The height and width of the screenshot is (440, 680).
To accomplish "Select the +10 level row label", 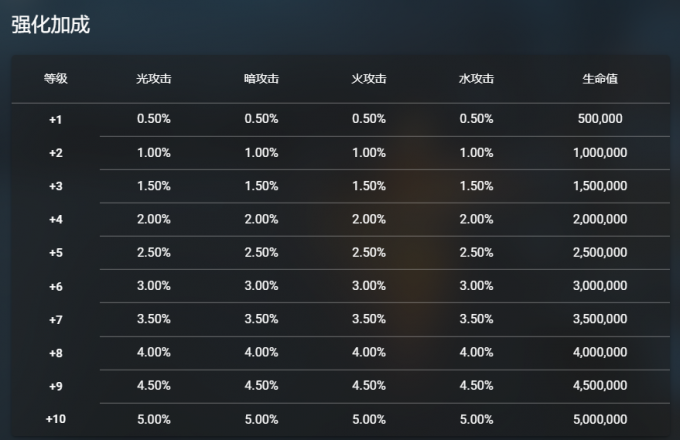I will [x=55, y=420].
